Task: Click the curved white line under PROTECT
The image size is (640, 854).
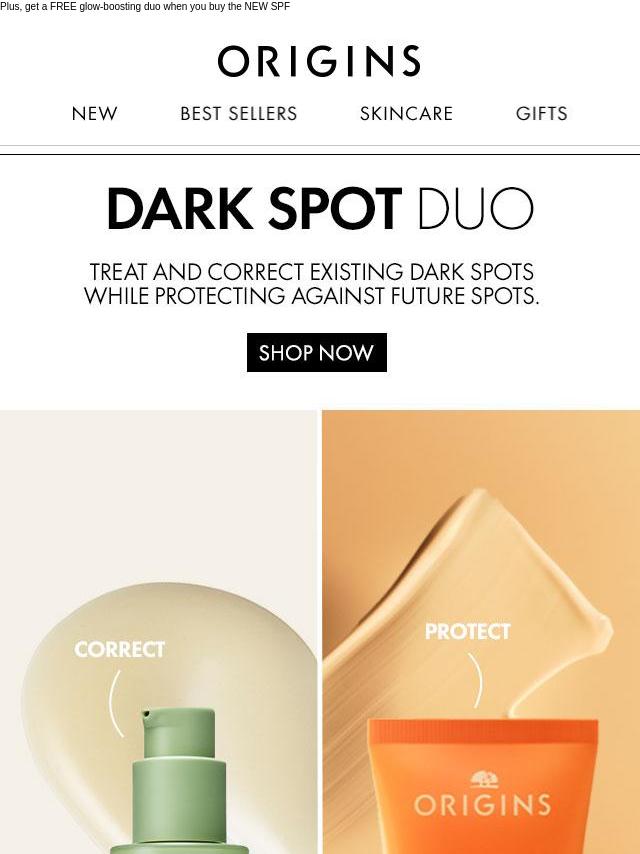Action: pos(476,680)
